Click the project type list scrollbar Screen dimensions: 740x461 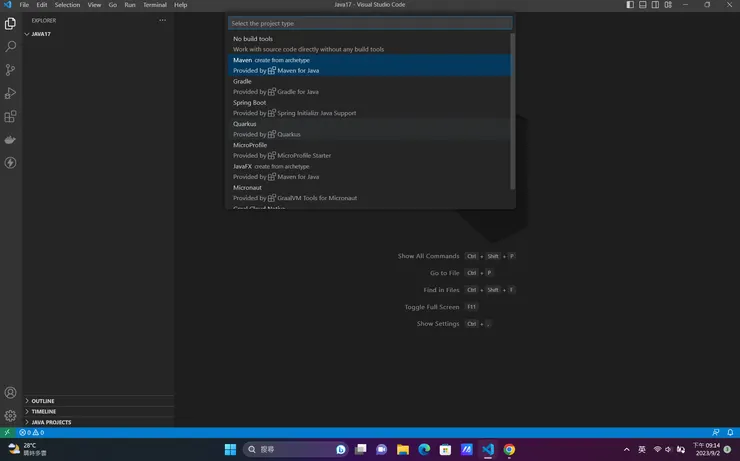(513, 110)
